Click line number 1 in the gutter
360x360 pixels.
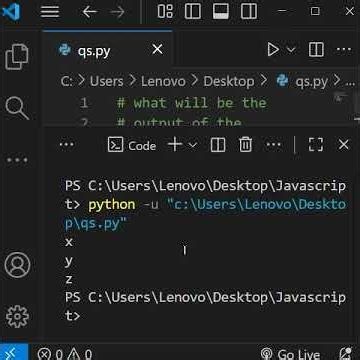pyautogui.click(x=84, y=103)
